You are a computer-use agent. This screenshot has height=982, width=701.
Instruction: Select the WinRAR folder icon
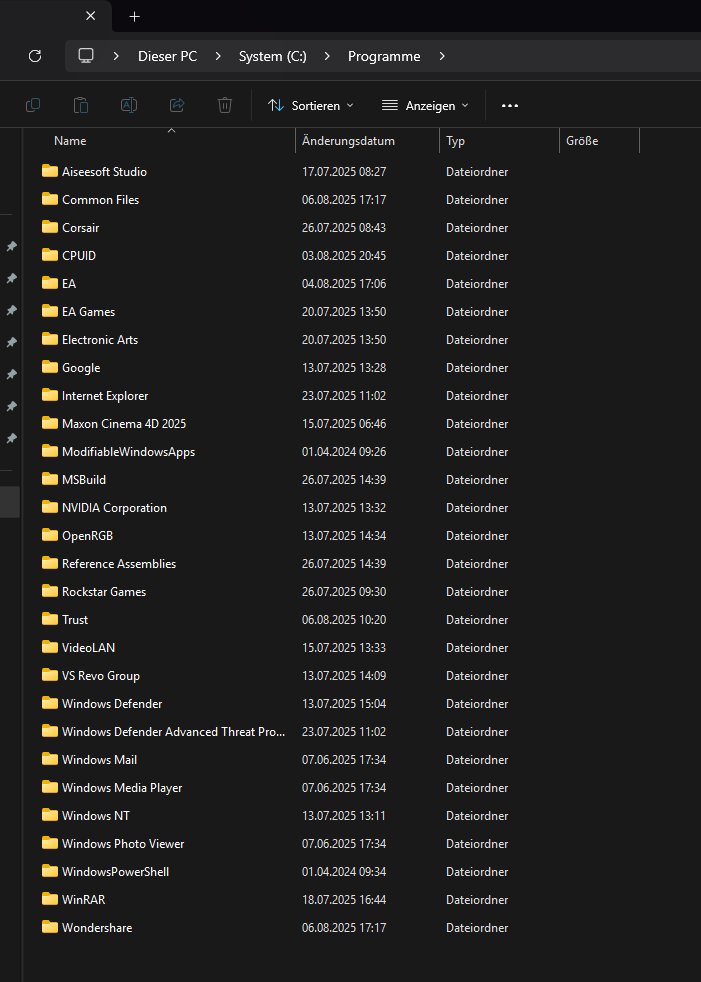click(50, 899)
